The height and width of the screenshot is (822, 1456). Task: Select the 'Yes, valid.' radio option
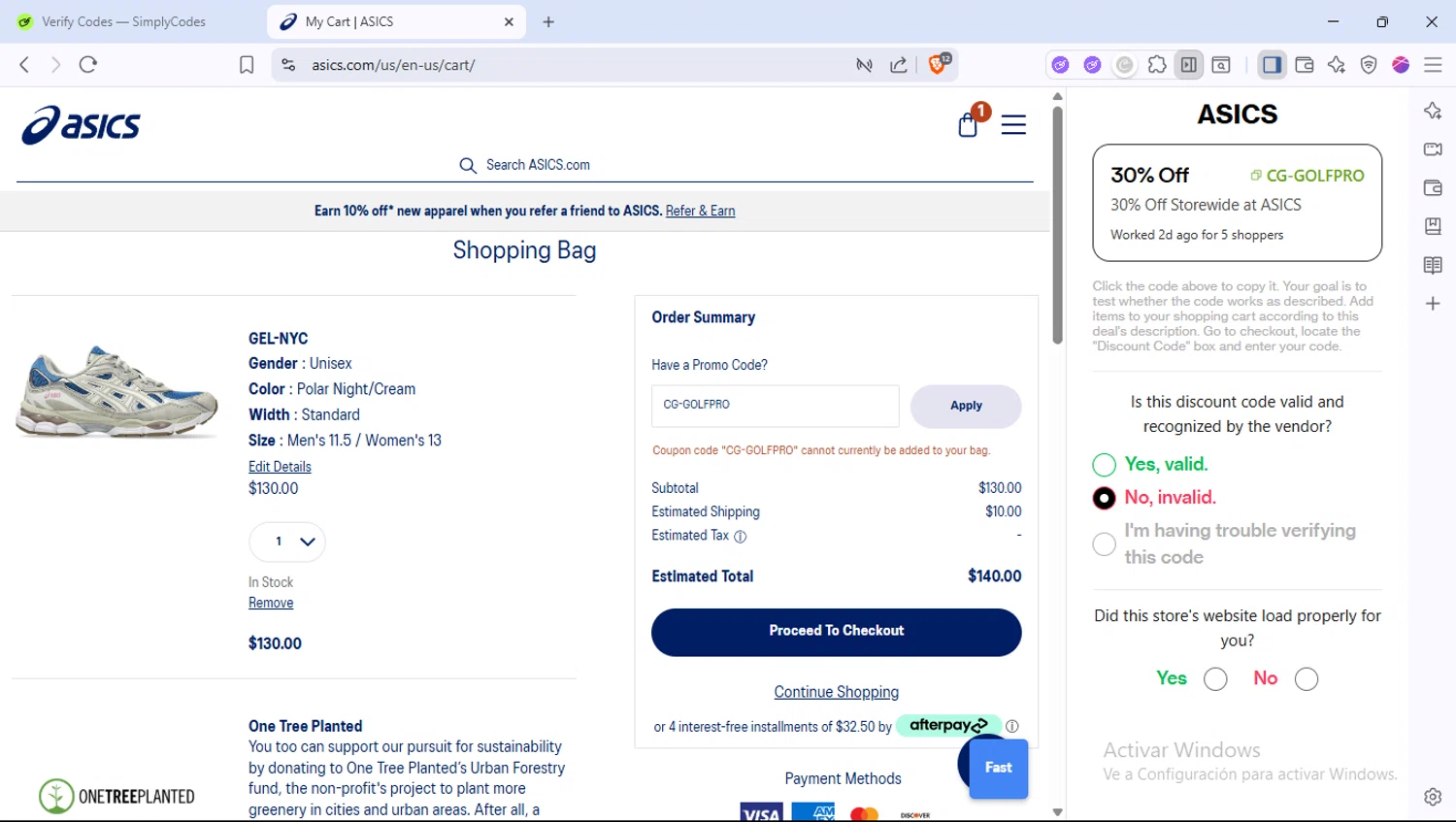[x=1104, y=465]
